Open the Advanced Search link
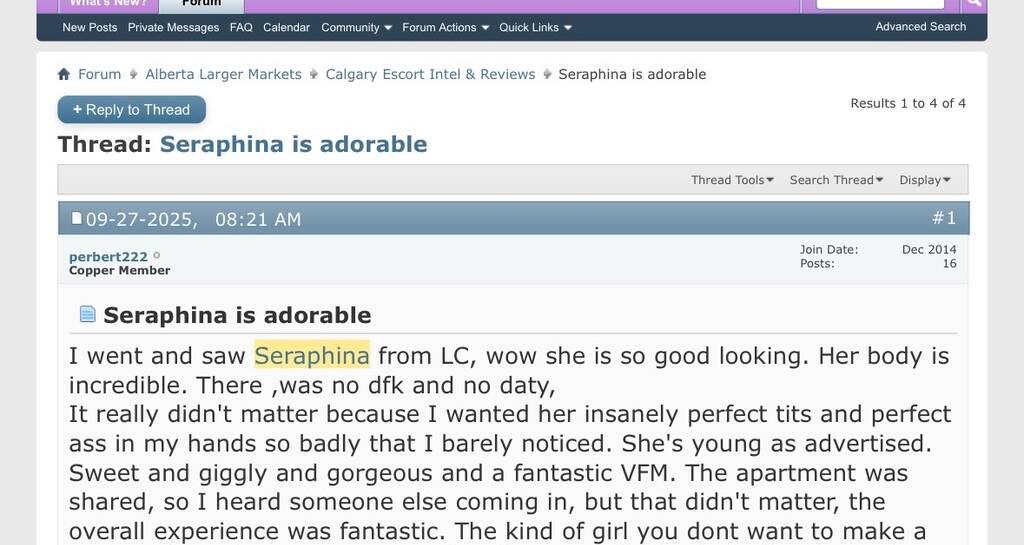Viewport: 1024px width, 545px height. (x=920, y=26)
